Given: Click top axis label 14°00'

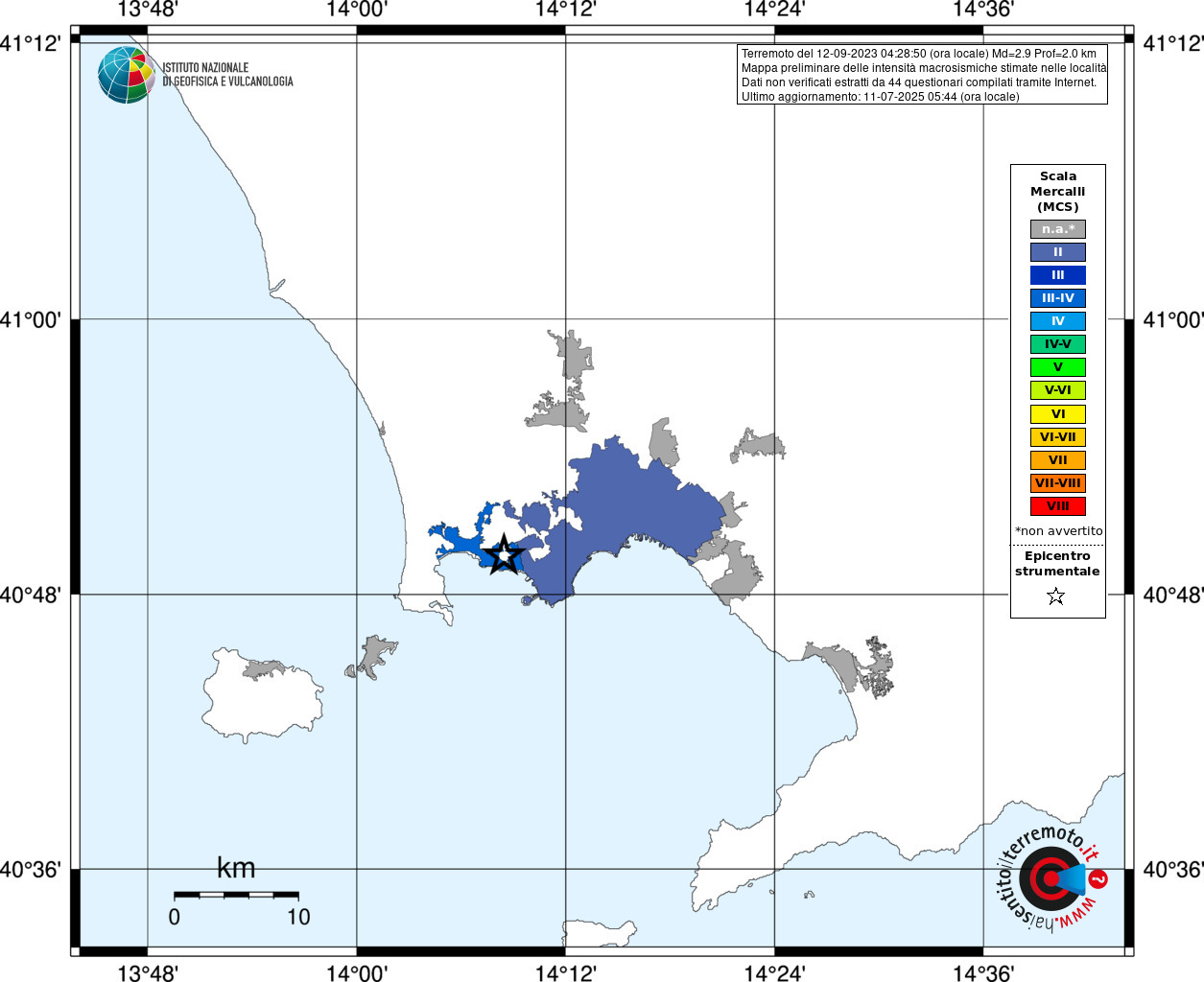Looking at the screenshot, I should [357, 10].
